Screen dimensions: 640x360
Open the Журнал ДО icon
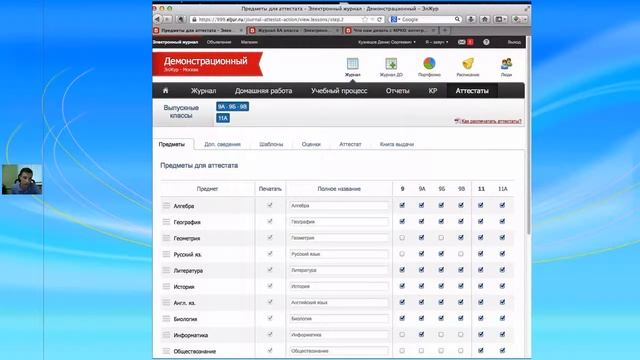tap(391, 64)
